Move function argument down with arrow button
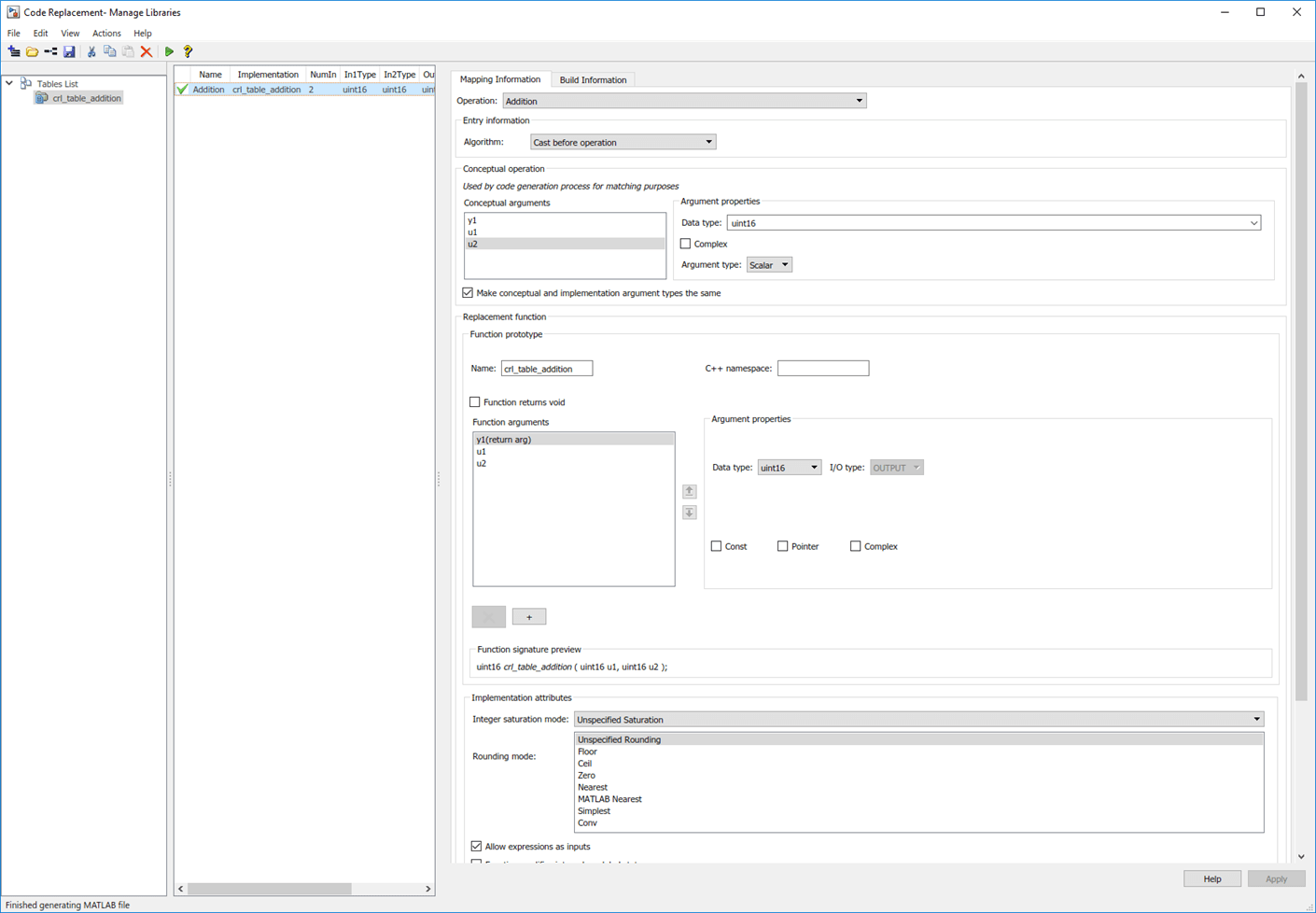Viewport: 1316px width, 913px height. [689, 513]
